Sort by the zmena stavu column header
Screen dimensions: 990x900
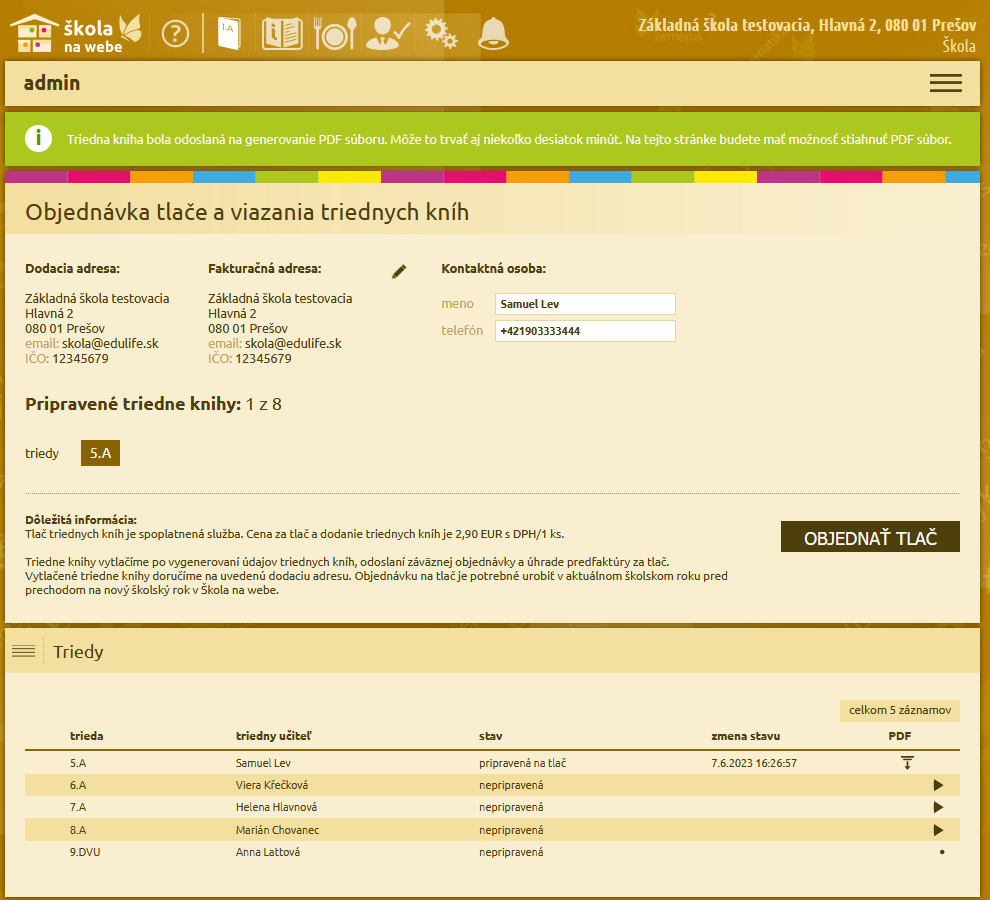point(746,736)
